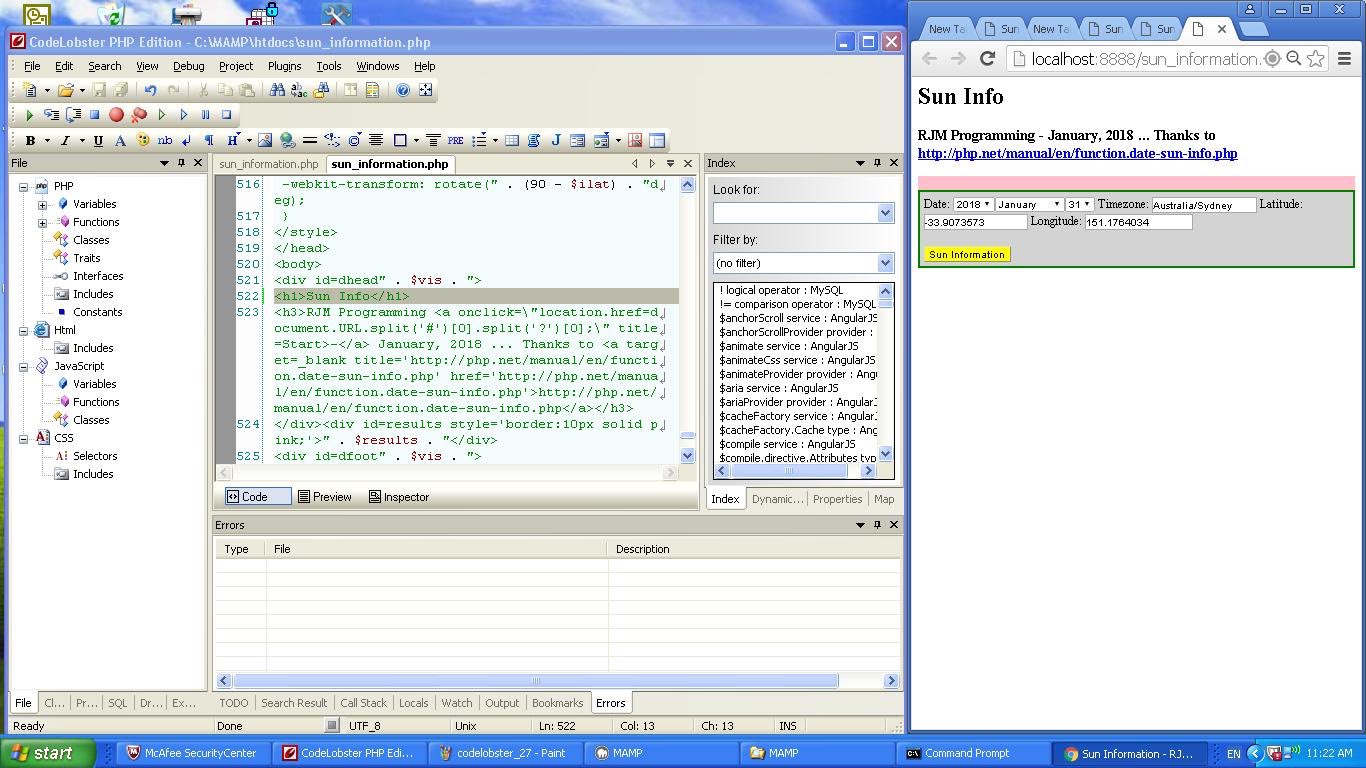Bookmark page with Chrome star icon
The image size is (1366, 768).
pyautogui.click(x=1316, y=59)
